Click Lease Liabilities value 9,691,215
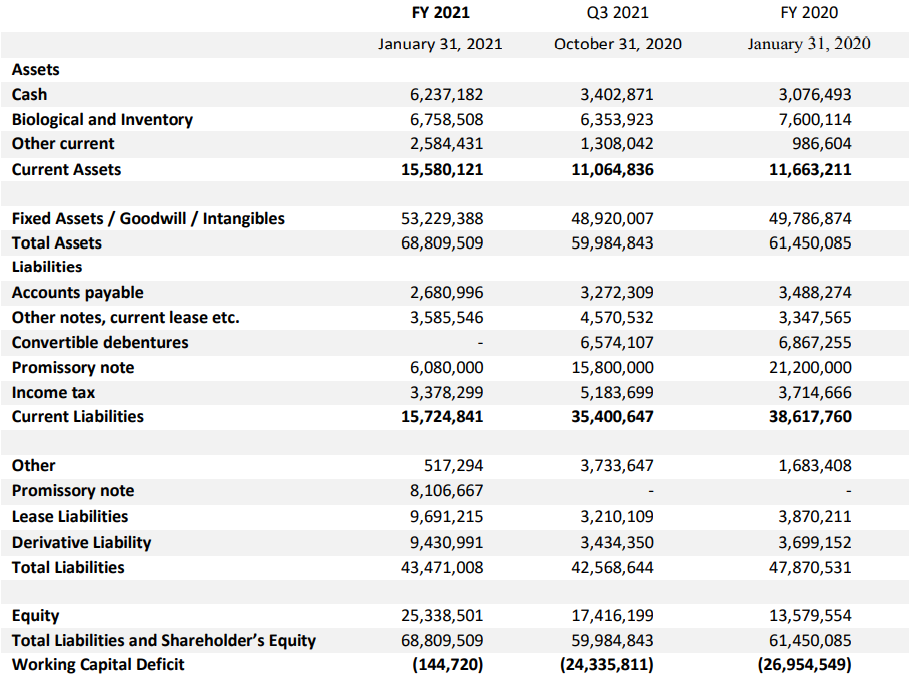Viewport: 911px width, 687px height. (x=446, y=516)
